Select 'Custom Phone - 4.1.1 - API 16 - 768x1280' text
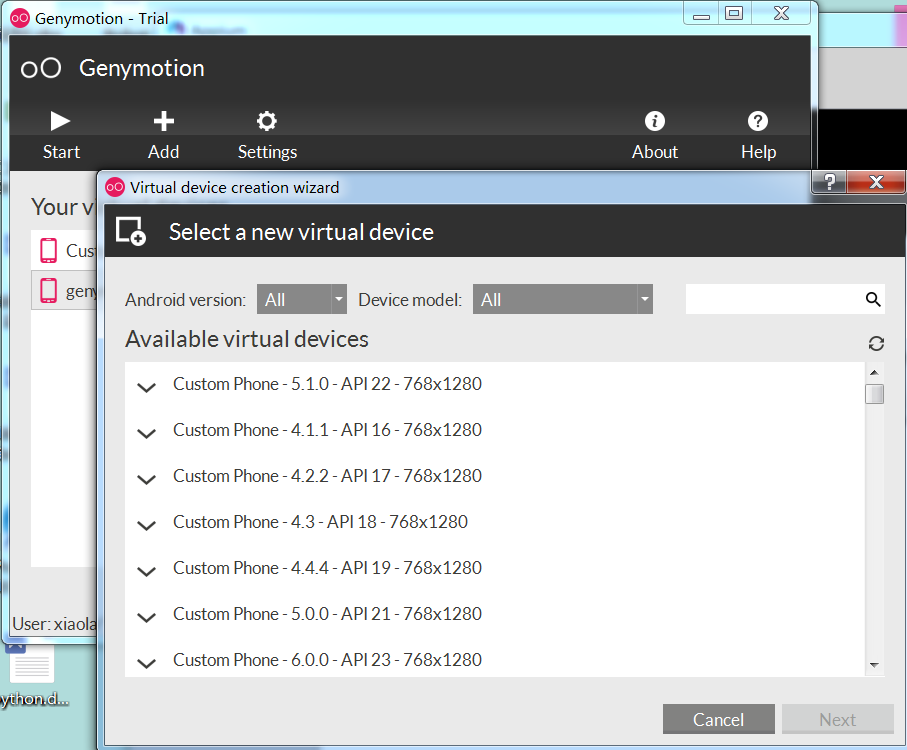 pyautogui.click(x=327, y=430)
